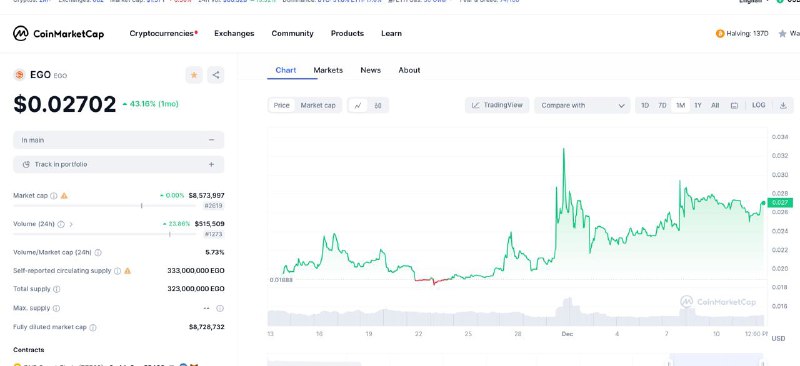Open the Community menu
The image size is (800, 366).
point(292,34)
